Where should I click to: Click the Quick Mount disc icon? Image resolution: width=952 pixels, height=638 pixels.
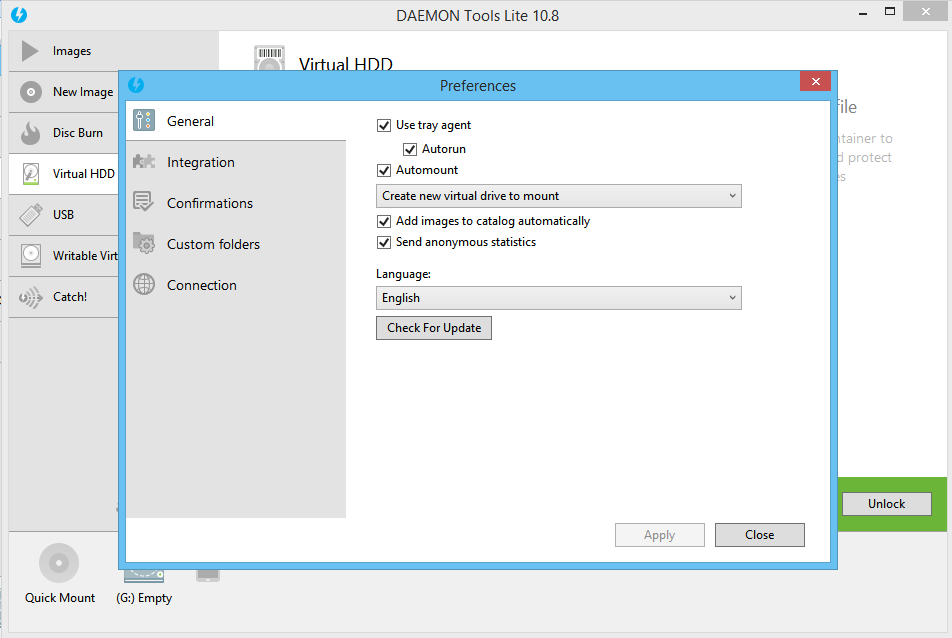[59, 563]
